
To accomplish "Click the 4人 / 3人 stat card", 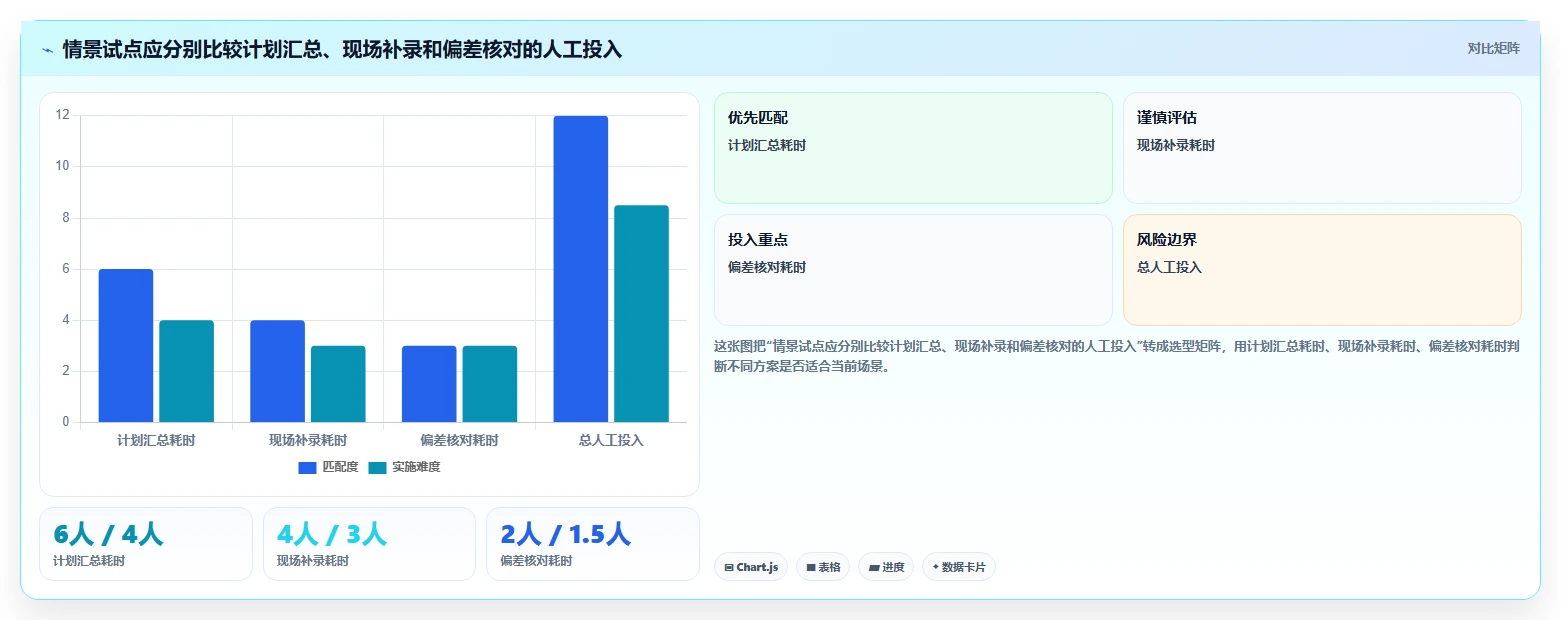I will [369, 544].
